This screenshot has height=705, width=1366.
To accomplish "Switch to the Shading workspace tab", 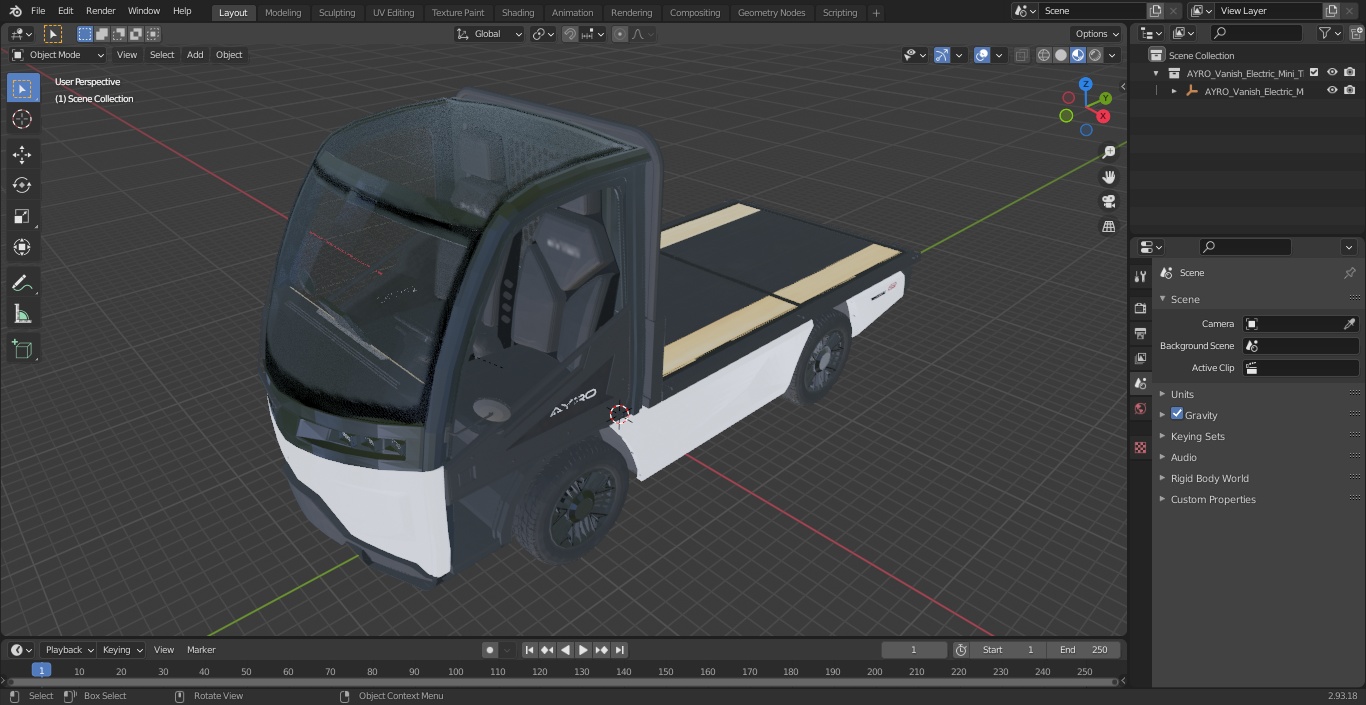I will 518,13.
